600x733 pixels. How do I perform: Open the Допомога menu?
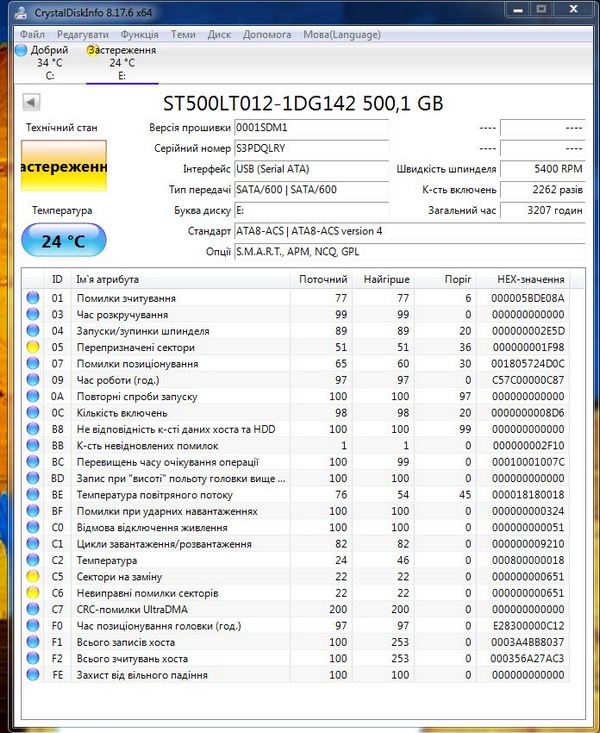tap(267, 34)
